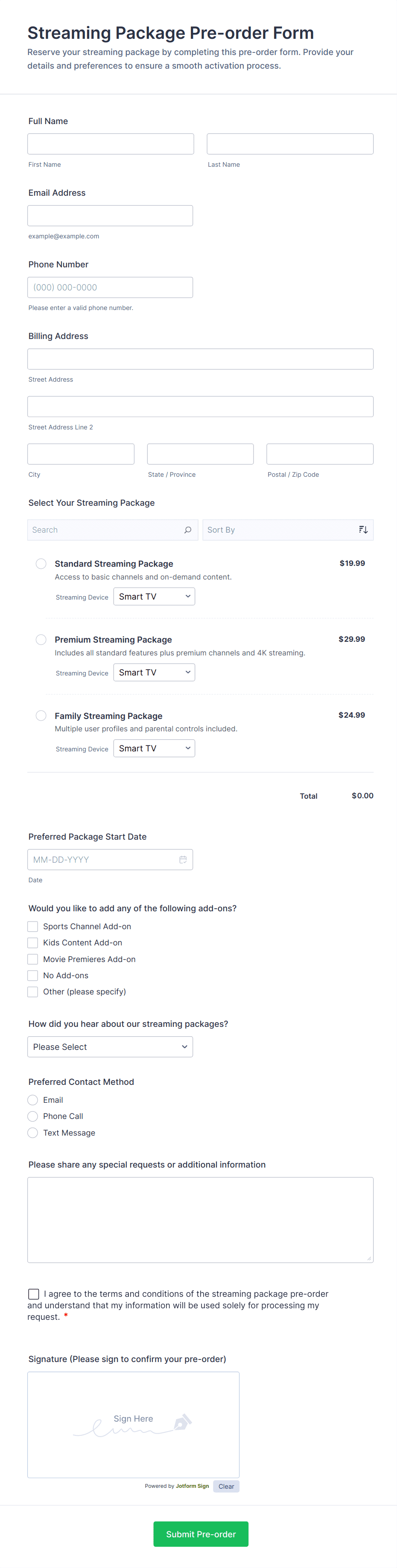Click the sort order icon in Sort By
397x1568 pixels.
pyautogui.click(x=363, y=530)
